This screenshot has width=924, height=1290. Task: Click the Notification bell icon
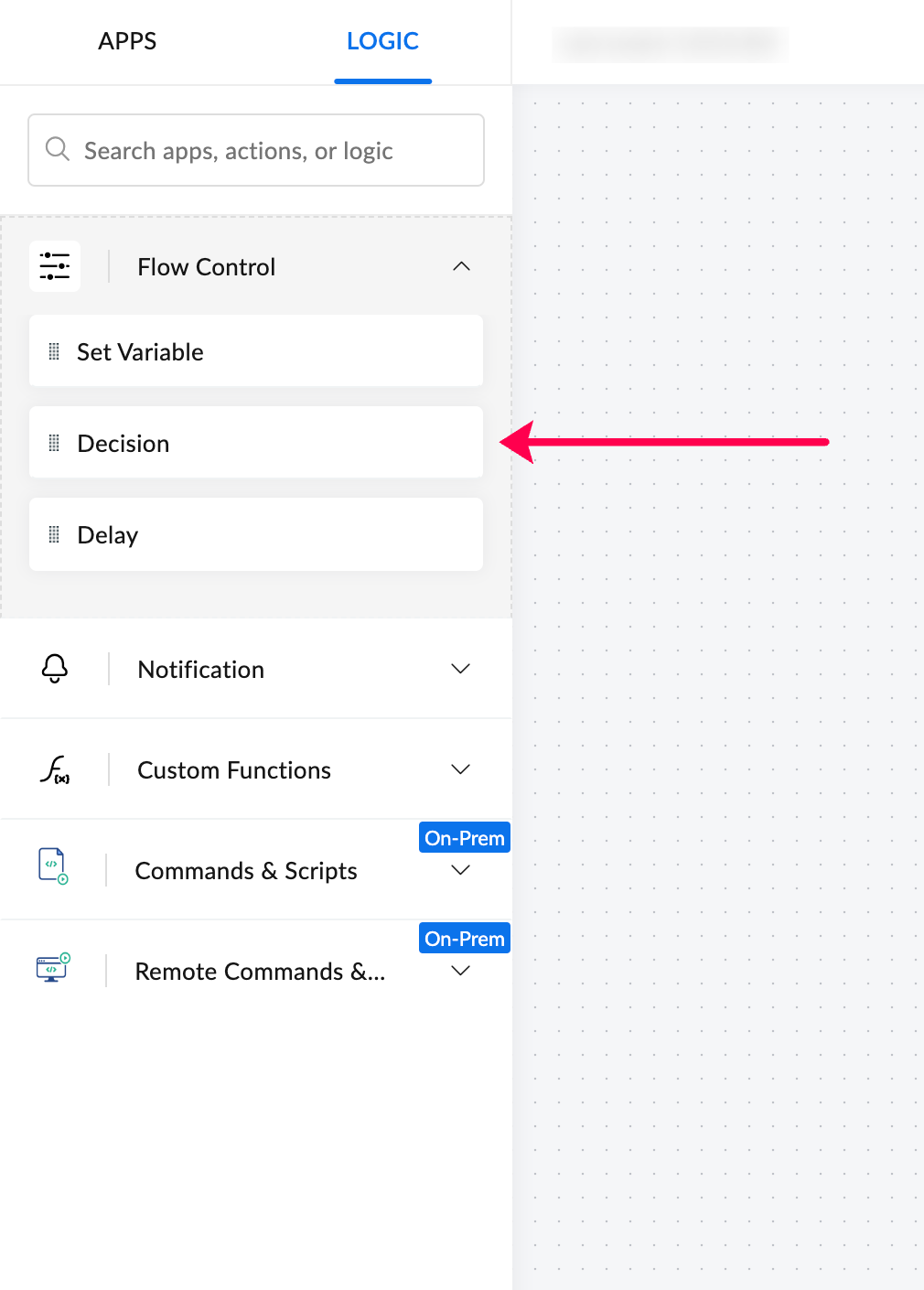[x=55, y=669]
